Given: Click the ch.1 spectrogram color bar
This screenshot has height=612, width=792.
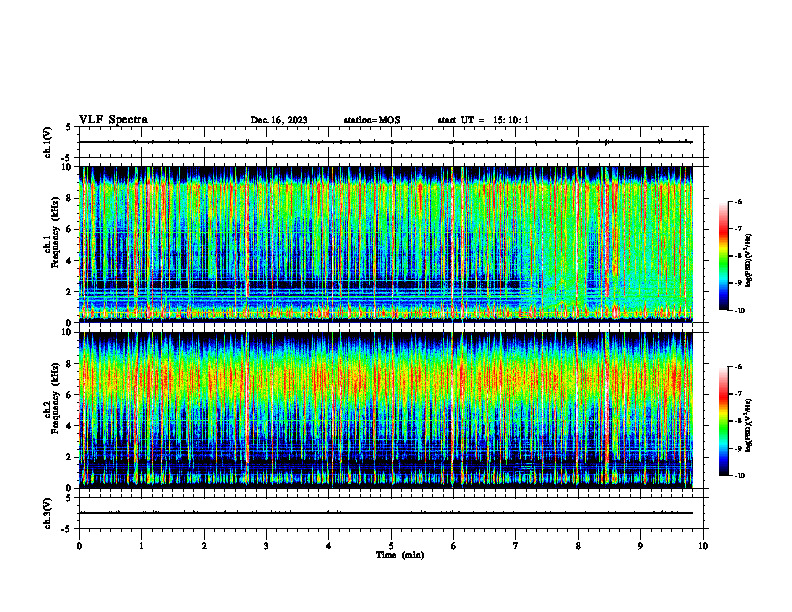Looking at the screenshot, I should tap(723, 256).
